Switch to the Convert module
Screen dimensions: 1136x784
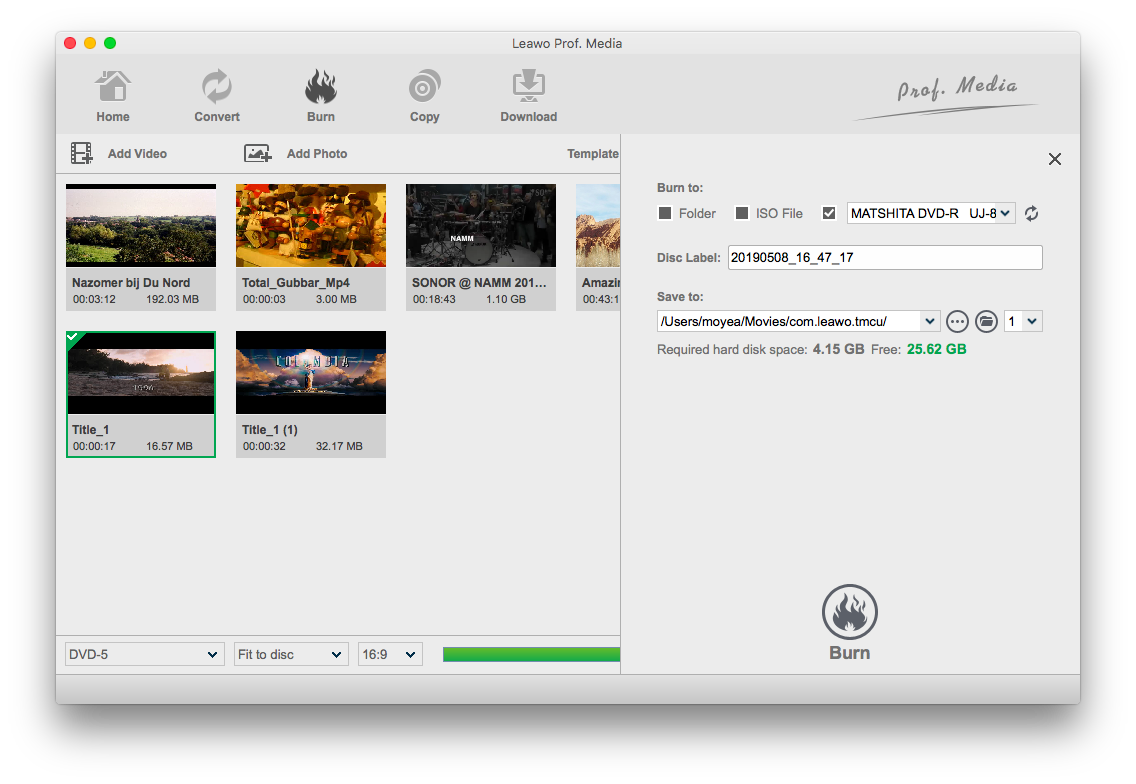coord(217,97)
